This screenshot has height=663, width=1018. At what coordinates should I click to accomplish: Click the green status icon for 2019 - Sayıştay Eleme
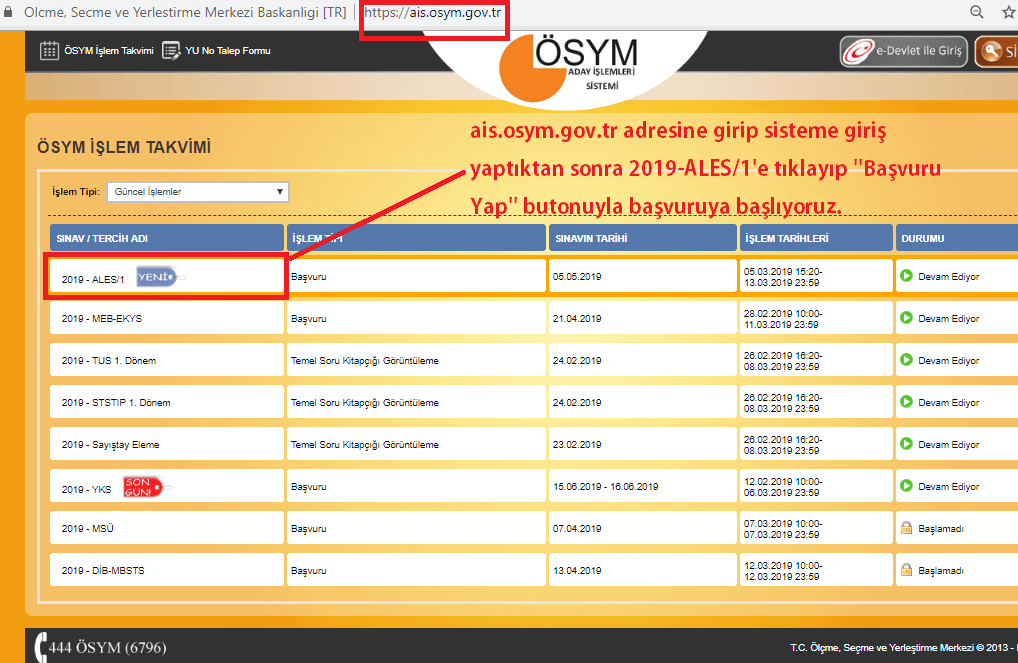tap(906, 444)
